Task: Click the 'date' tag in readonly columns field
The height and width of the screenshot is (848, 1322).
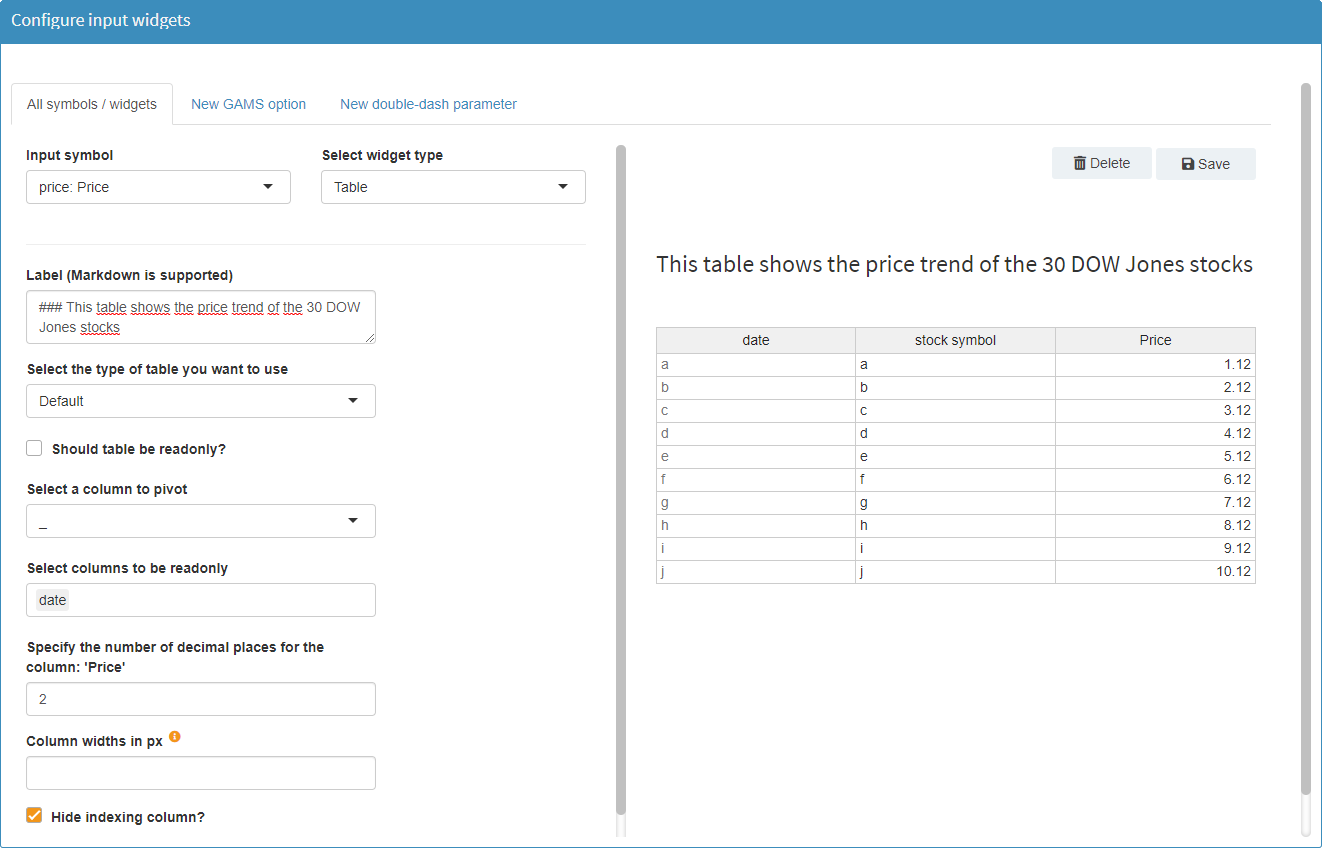Action: click(52, 599)
